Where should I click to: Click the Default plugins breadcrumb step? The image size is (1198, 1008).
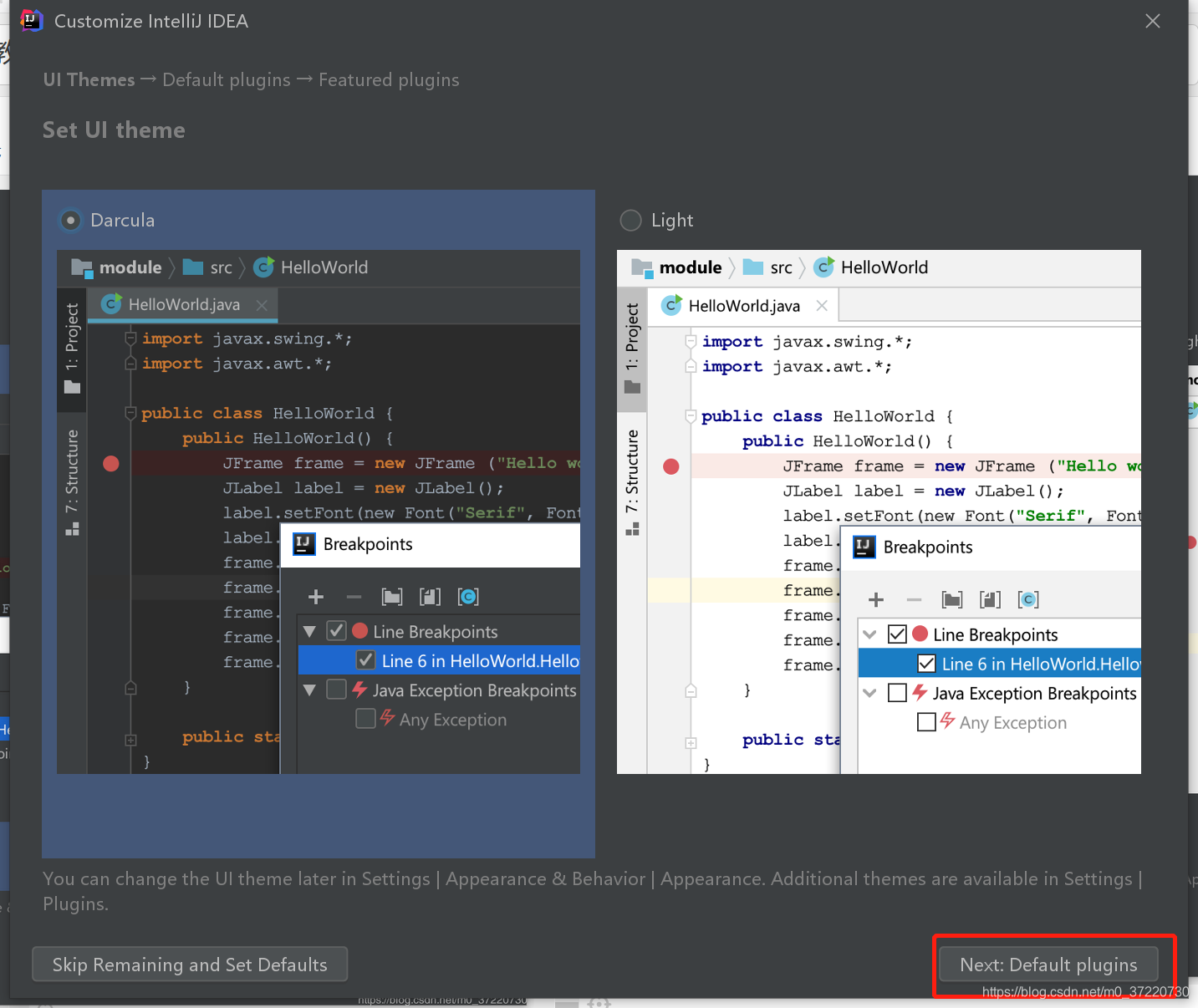(226, 79)
